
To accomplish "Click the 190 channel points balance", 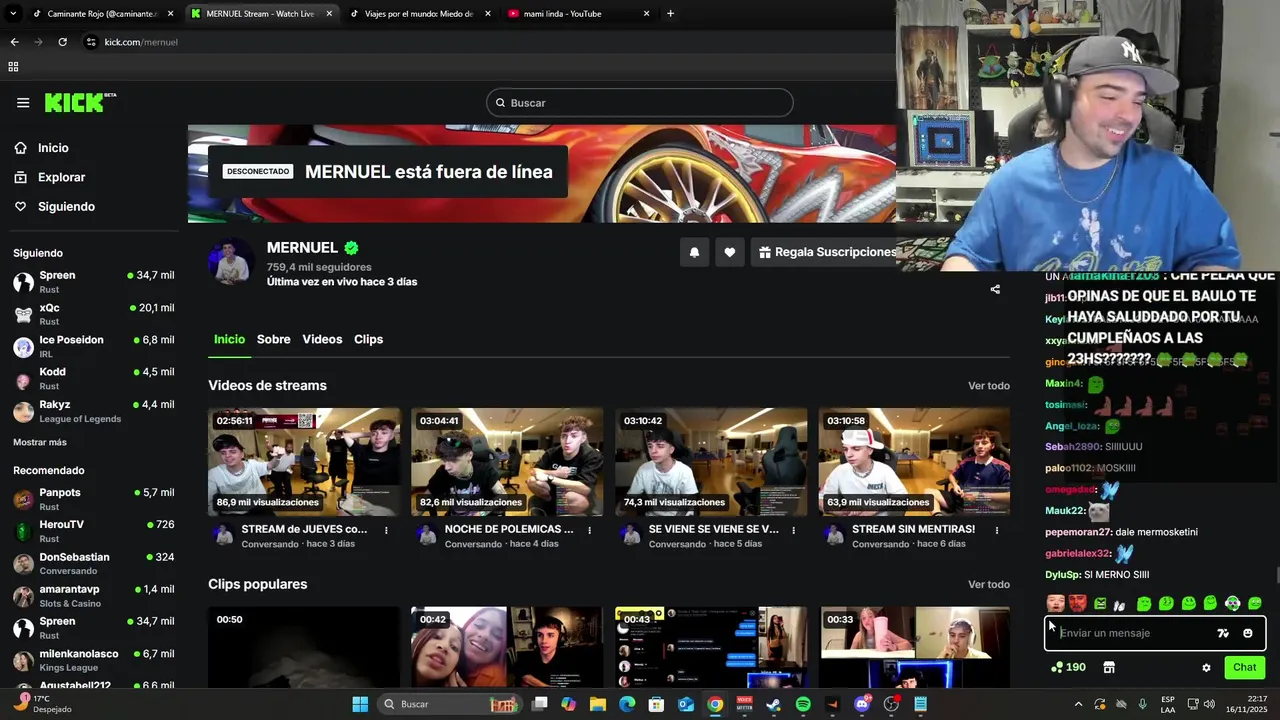I will 1068,668.
